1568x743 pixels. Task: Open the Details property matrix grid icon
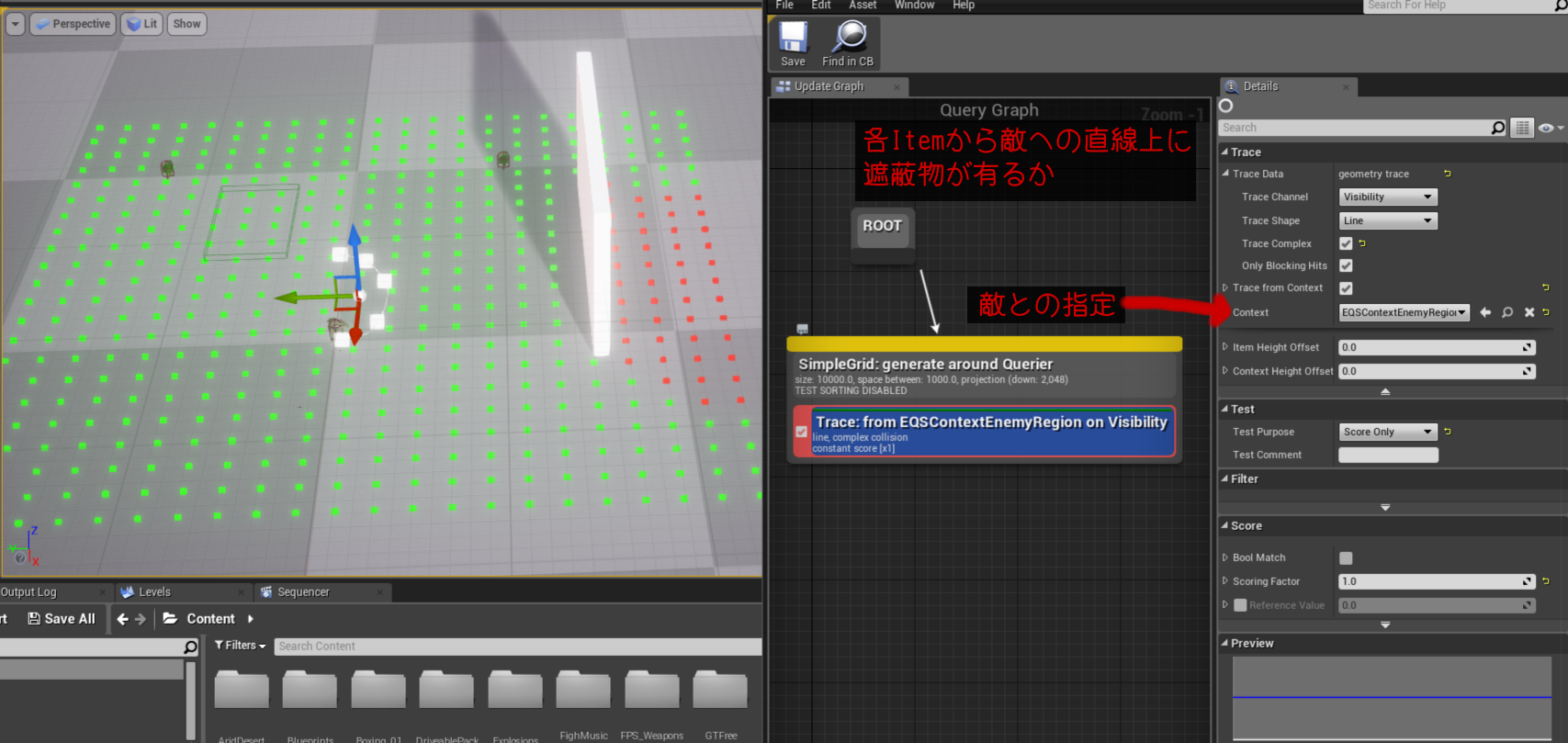pos(1523,128)
